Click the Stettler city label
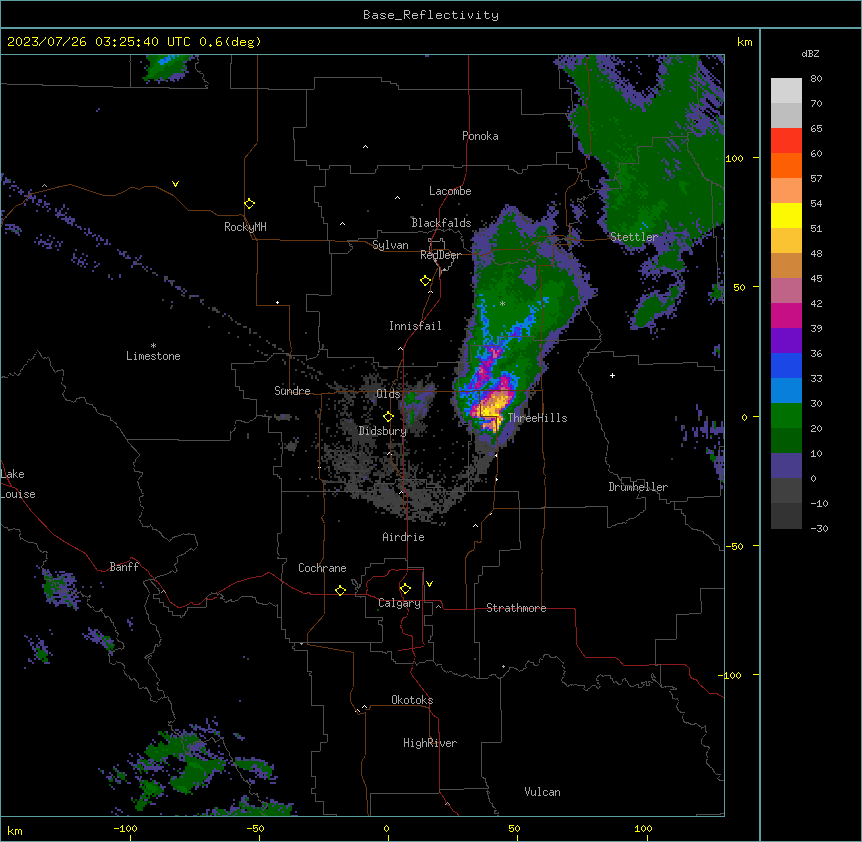Viewport: 862px width, 842px height. (634, 237)
